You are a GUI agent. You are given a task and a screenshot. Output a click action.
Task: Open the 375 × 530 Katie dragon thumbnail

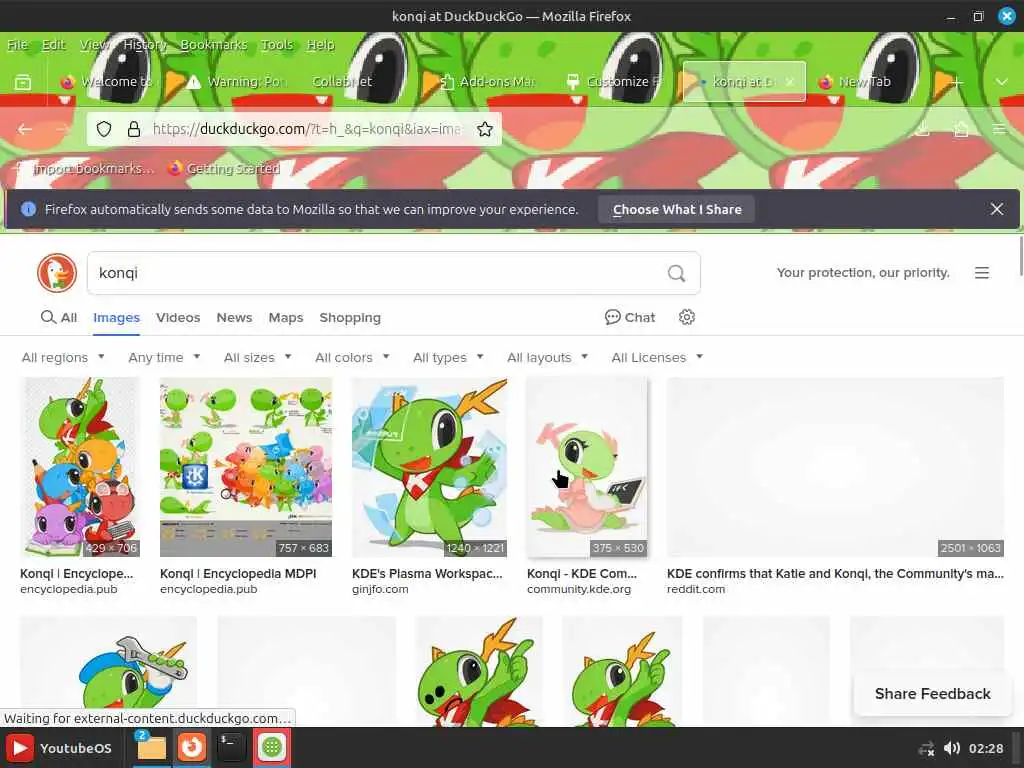(587, 467)
